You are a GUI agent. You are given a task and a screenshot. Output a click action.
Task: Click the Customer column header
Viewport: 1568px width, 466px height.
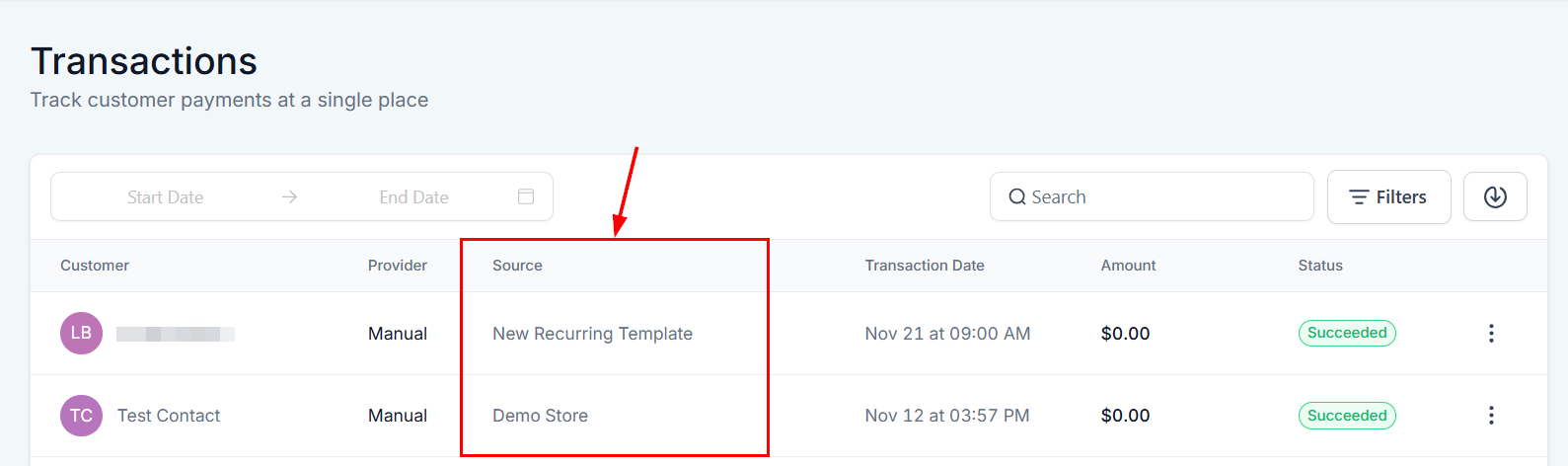pos(95,266)
